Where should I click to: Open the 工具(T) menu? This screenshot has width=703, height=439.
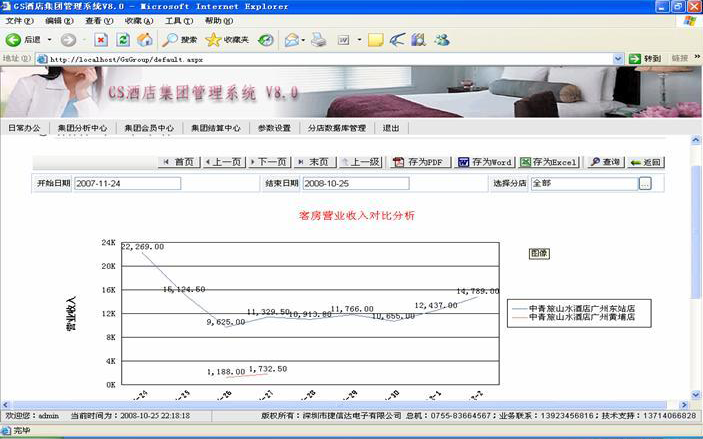point(179,20)
